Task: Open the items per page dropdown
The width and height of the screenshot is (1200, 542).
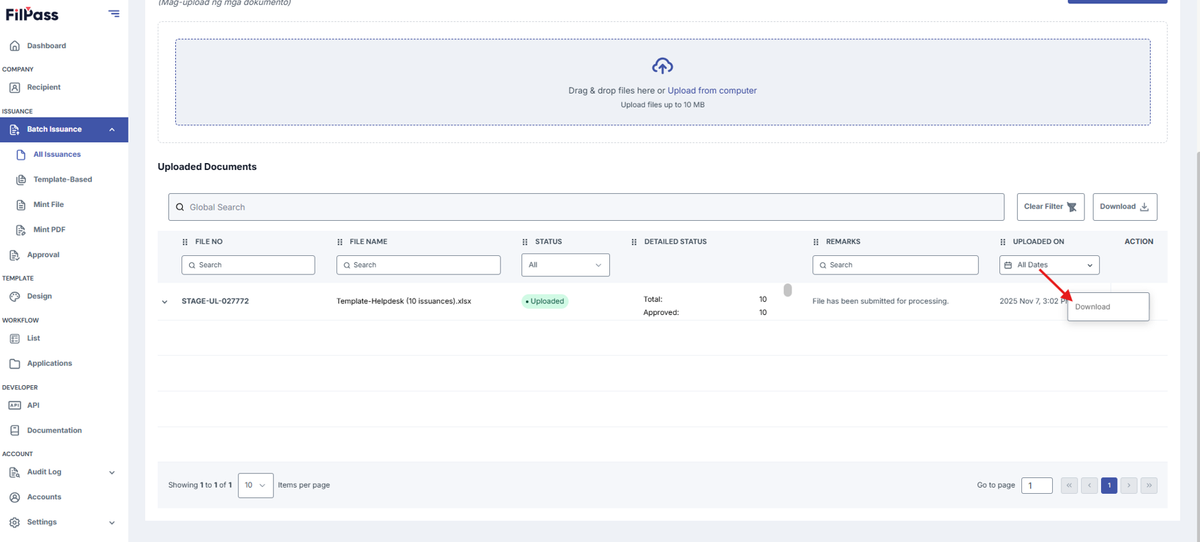Action: tap(255, 485)
